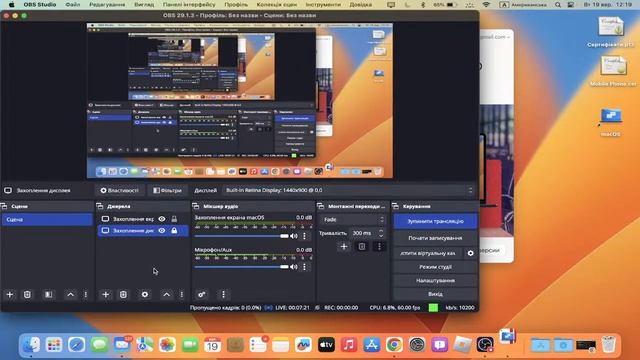Open the Довідка menu
This screenshot has width=640, height=360.
(x=360, y=4)
